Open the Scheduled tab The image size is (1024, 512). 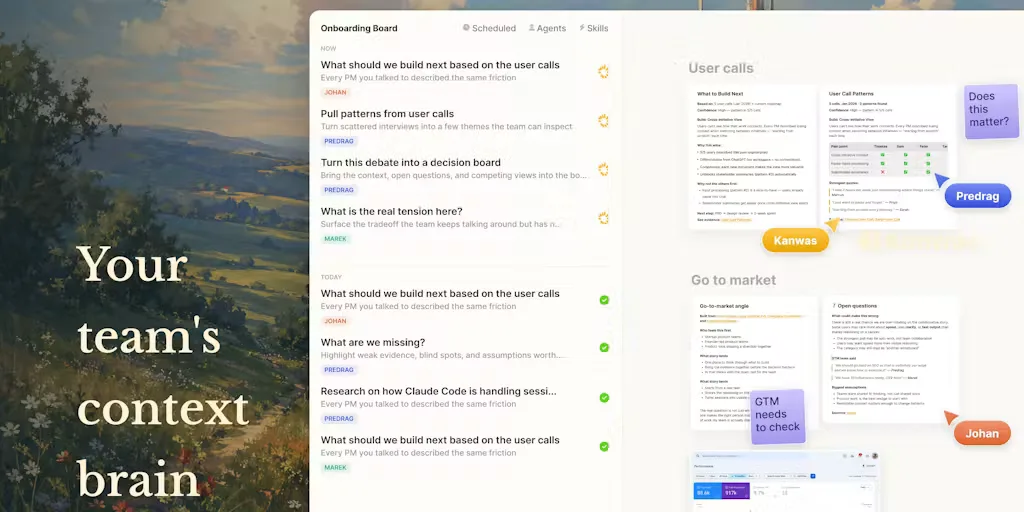point(489,28)
